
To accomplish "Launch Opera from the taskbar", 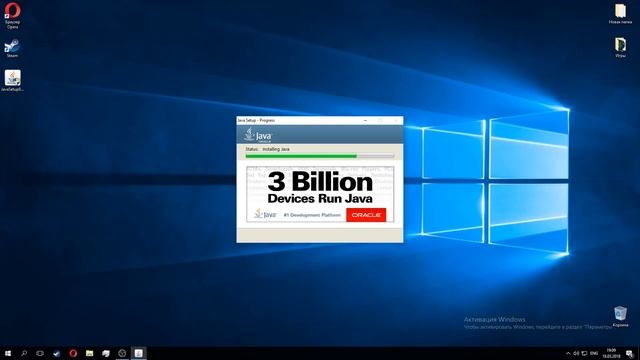I will point(73,353).
